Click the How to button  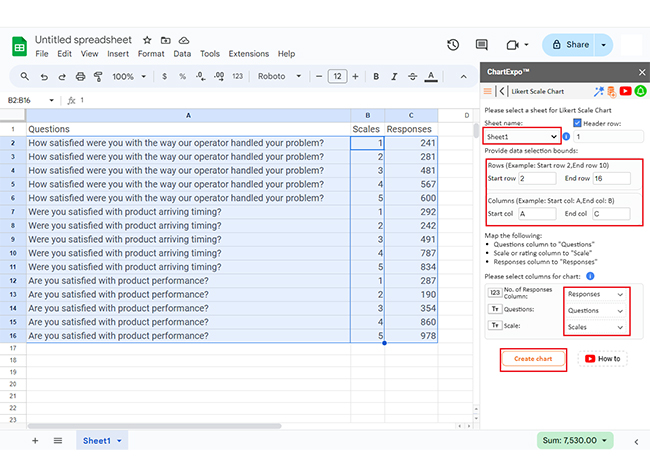[x=603, y=359]
